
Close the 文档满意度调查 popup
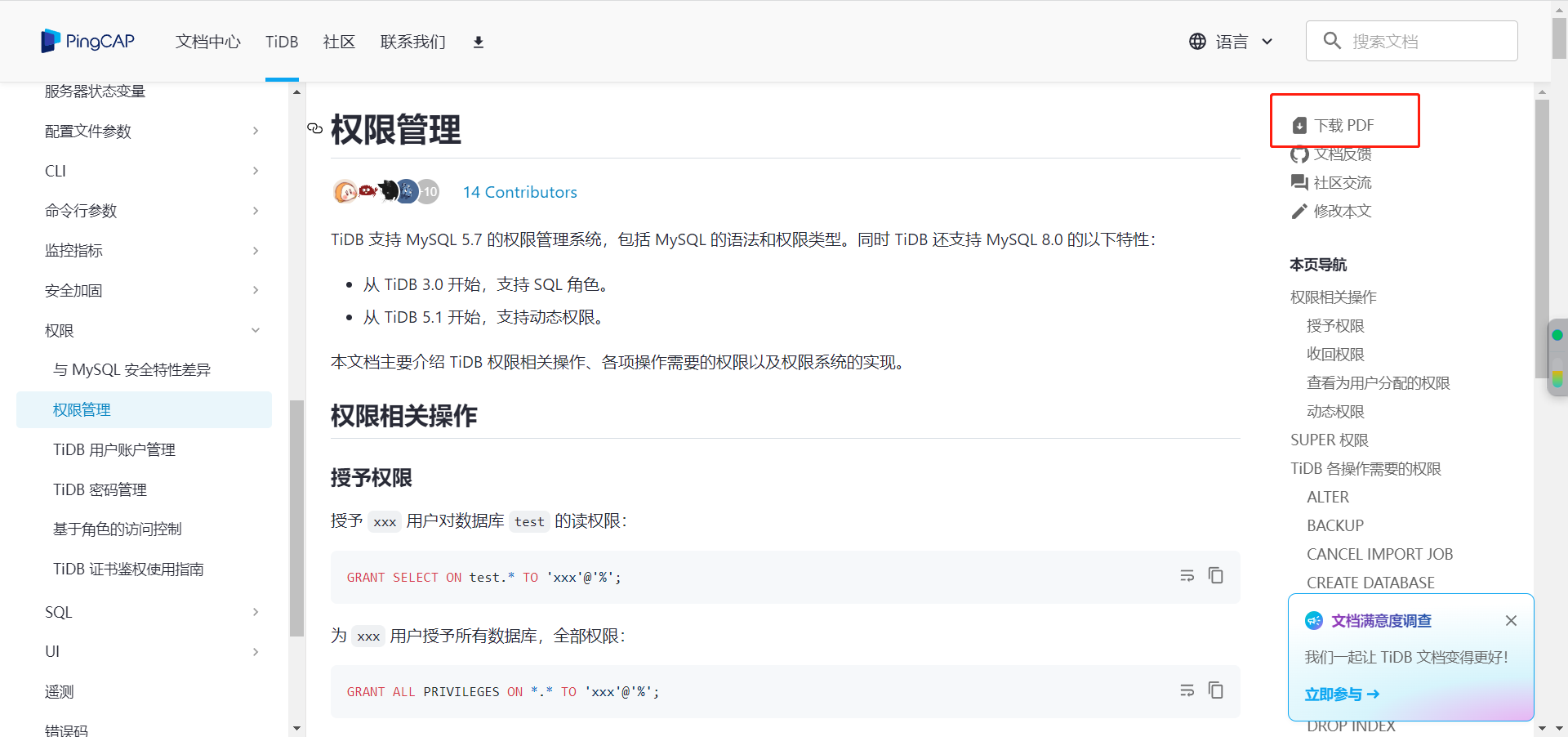click(x=1511, y=621)
